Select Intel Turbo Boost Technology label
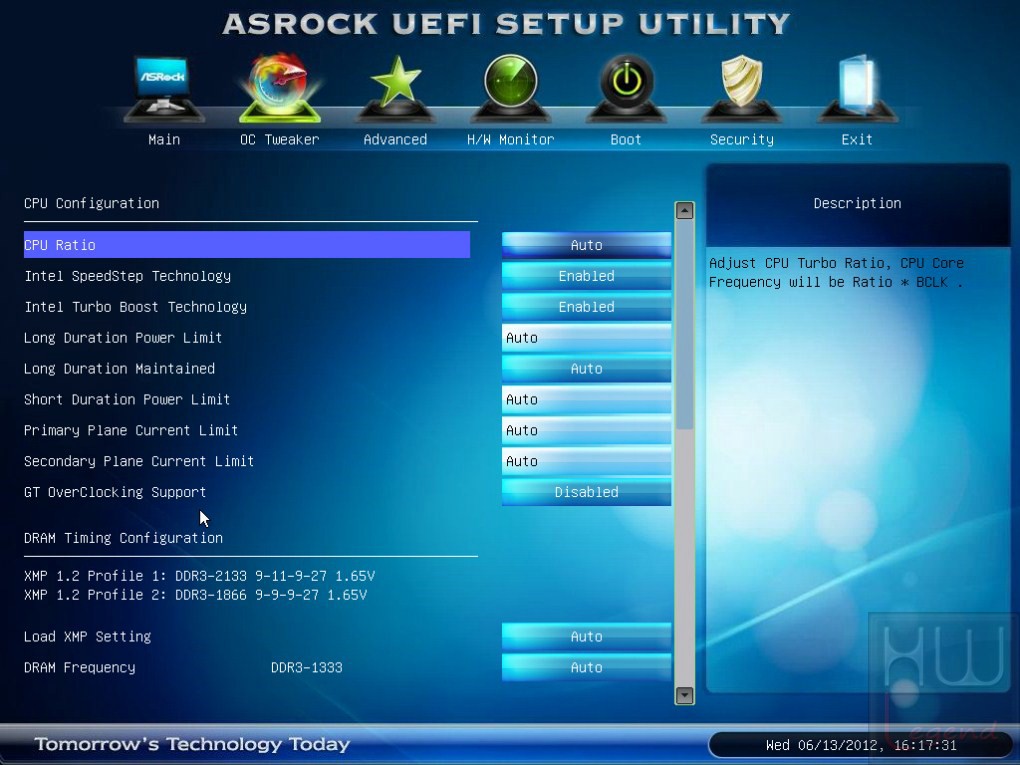1020x765 pixels. coord(135,307)
